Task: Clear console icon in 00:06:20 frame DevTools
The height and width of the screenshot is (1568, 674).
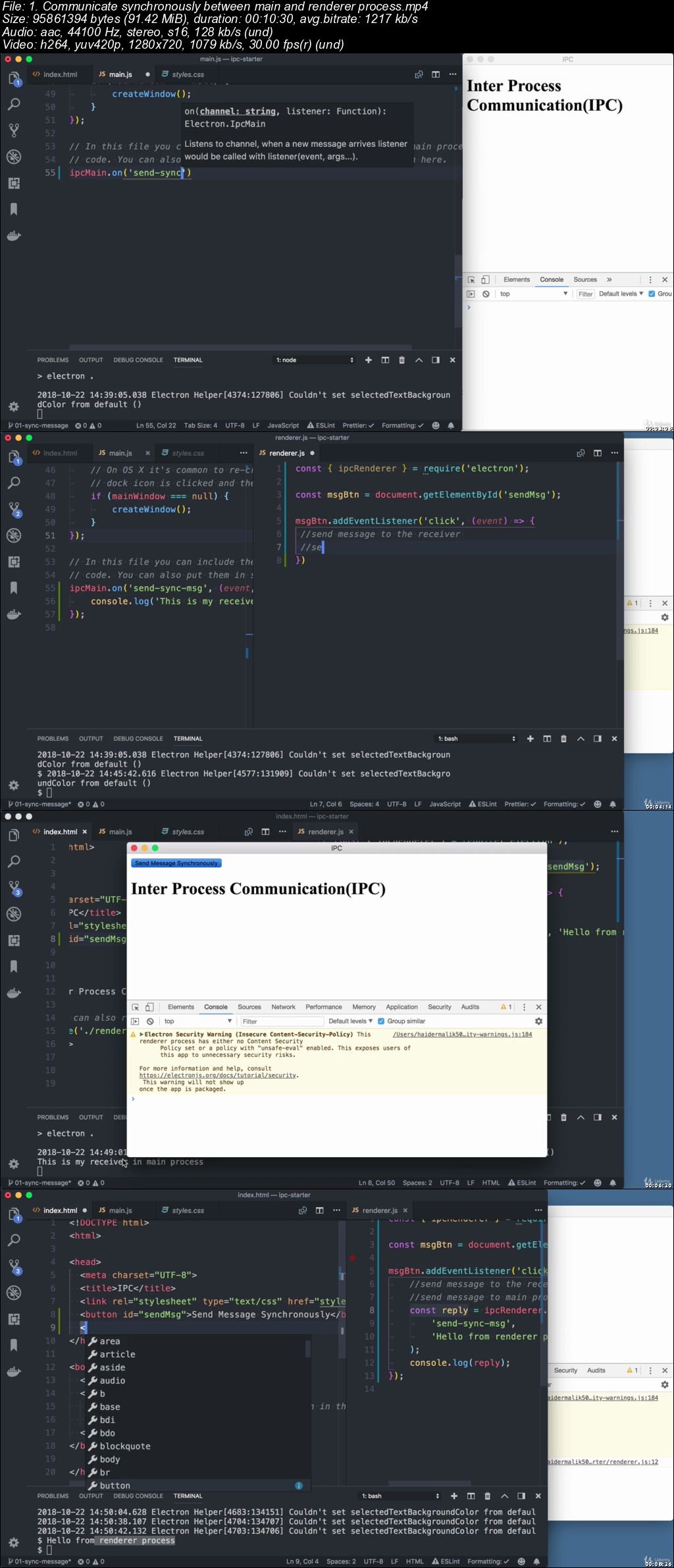Action: [150, 1021]
